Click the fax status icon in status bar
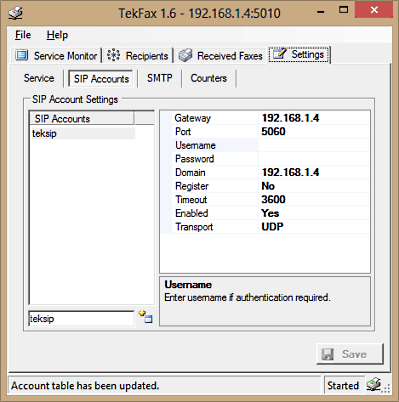 pos(374,385)
